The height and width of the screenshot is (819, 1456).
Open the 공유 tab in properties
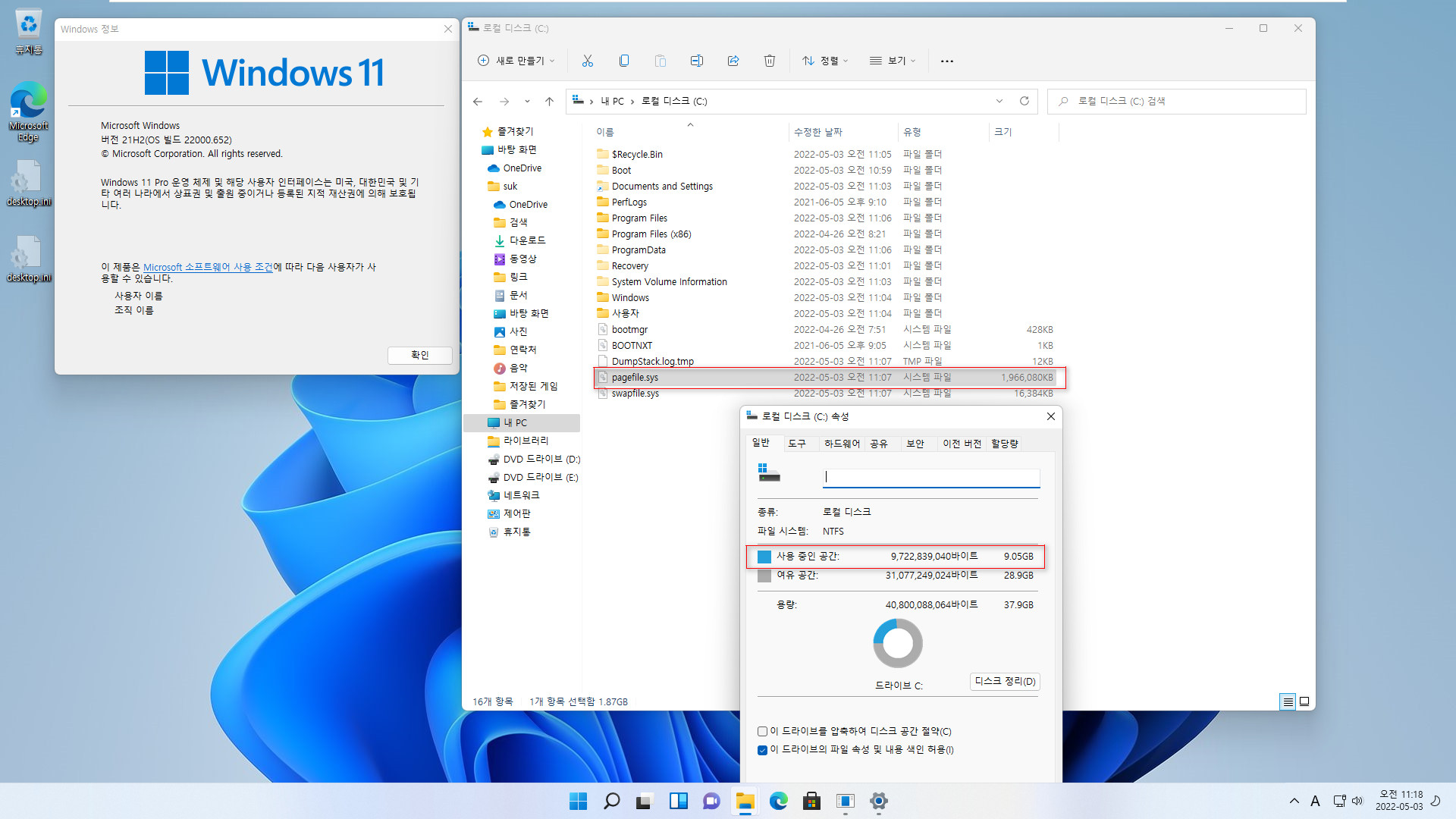point(878,444)
